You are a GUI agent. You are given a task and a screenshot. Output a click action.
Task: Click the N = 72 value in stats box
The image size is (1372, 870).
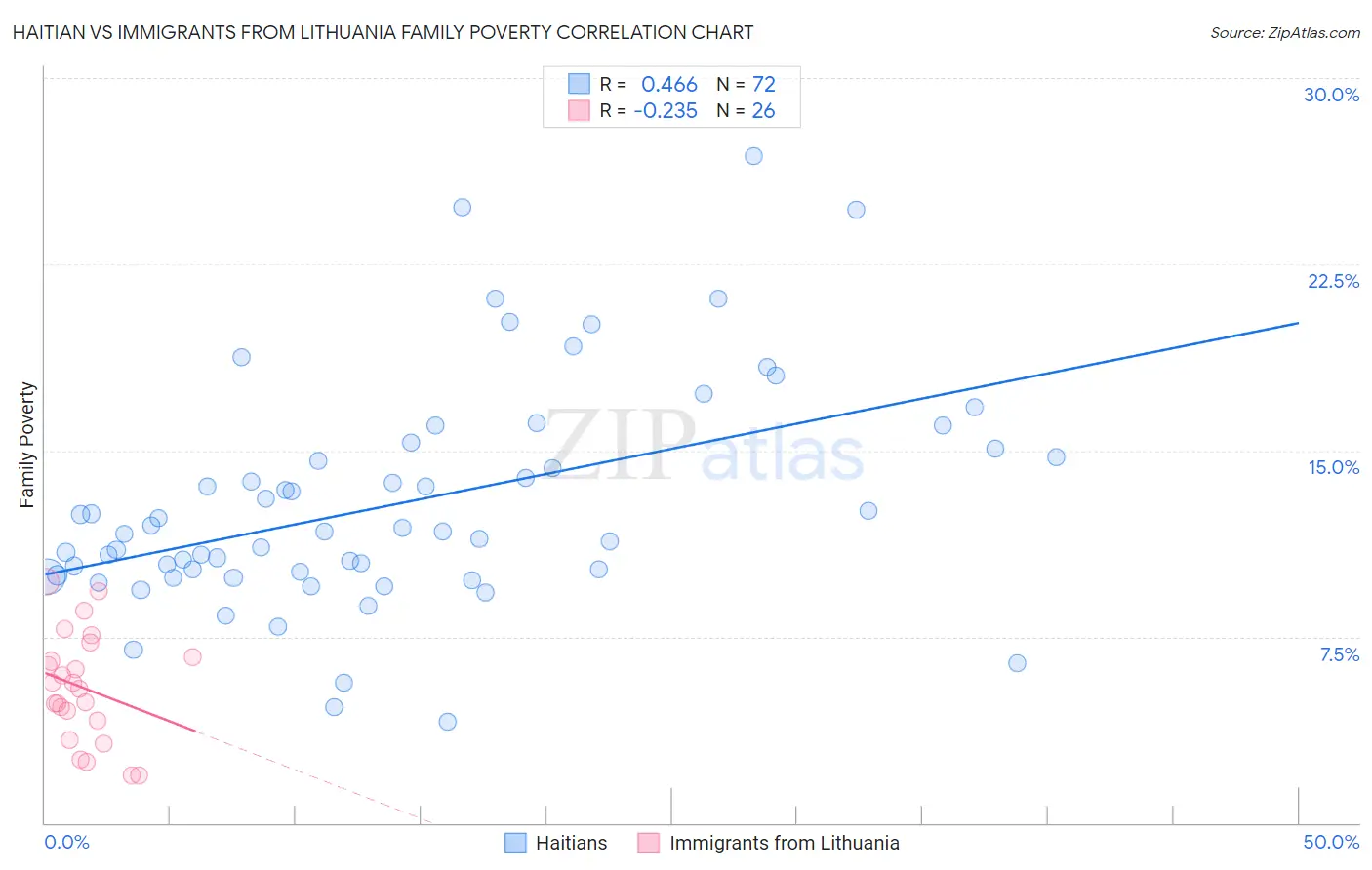click(x=746, y=84)
